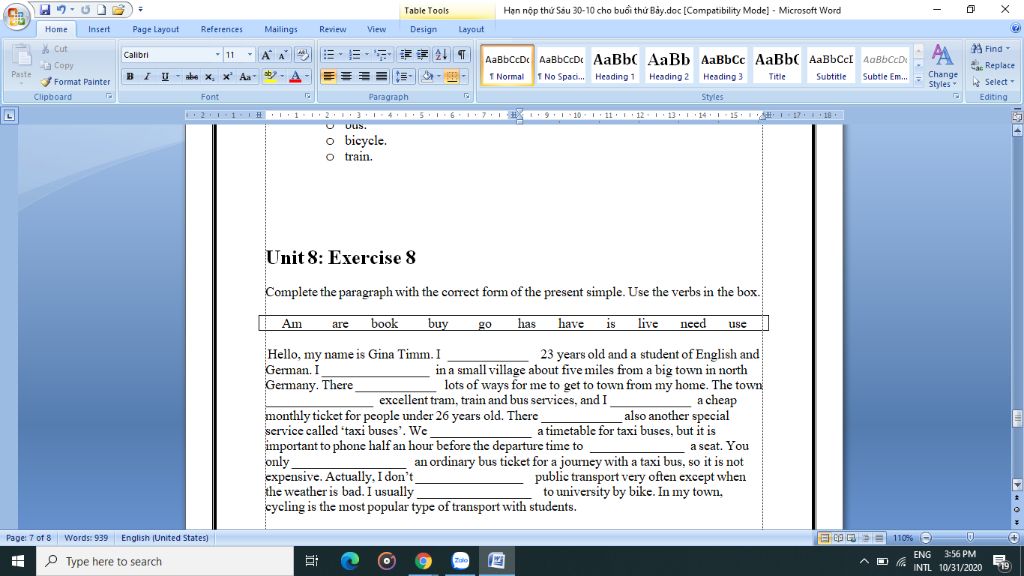
Task: Switch to Print Layout view
Action: pos(824,538)
